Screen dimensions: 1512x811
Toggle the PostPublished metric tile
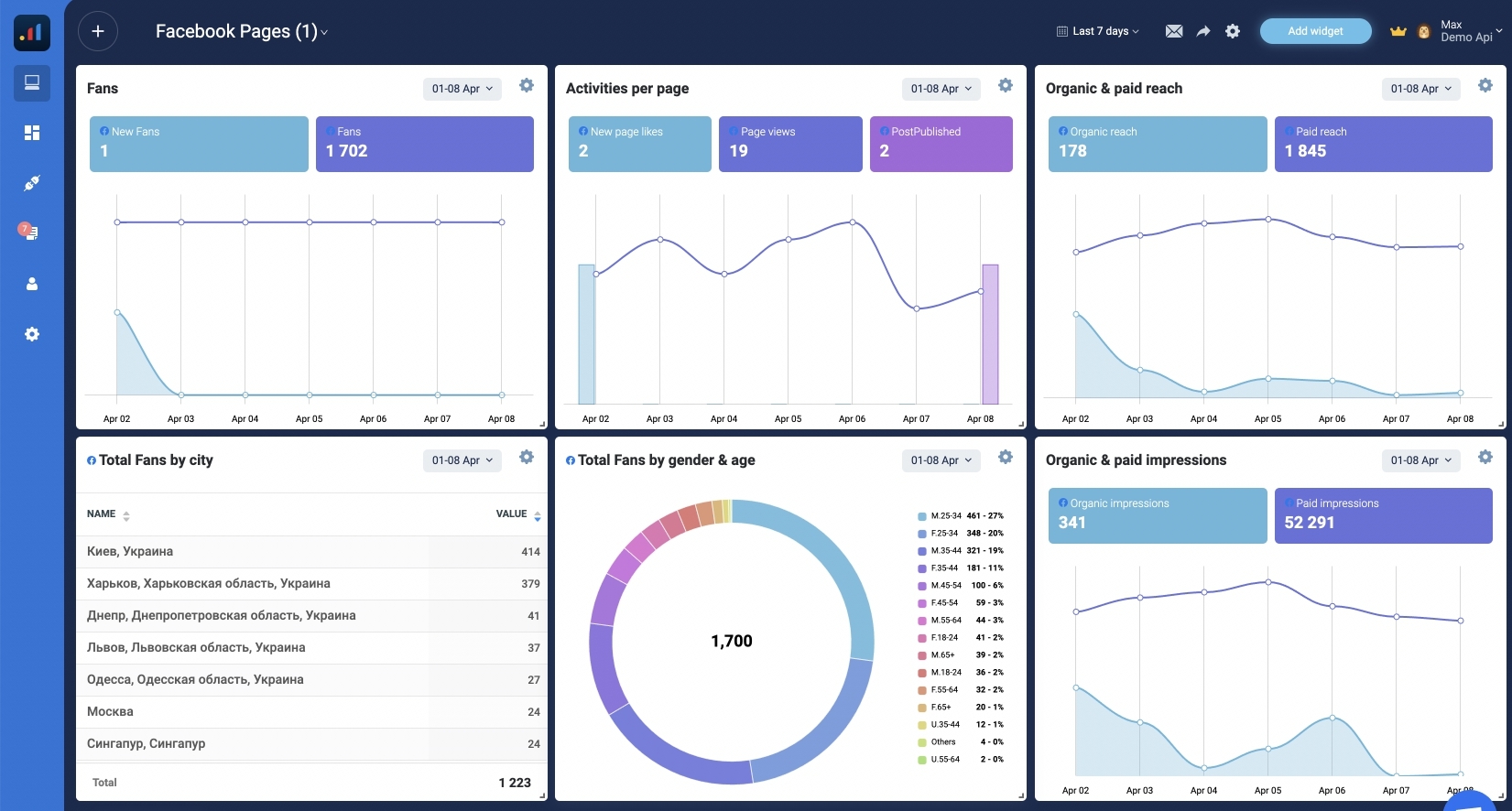coord(941,144)
